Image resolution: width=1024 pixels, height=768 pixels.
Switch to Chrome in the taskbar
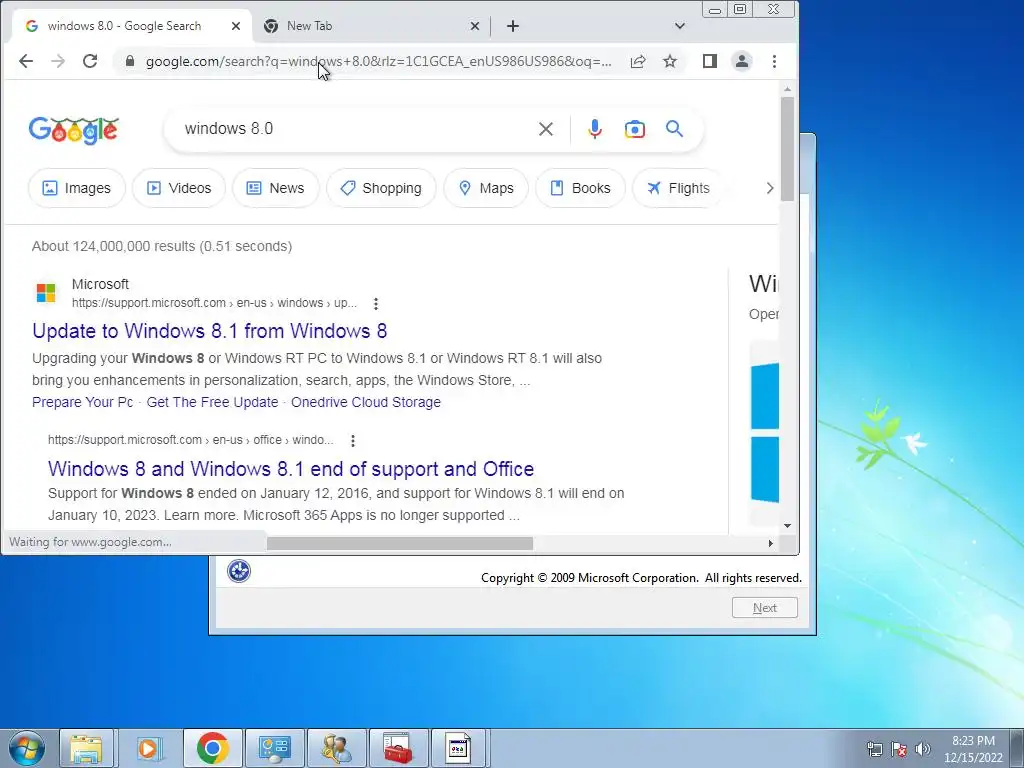tap(212, 748)
